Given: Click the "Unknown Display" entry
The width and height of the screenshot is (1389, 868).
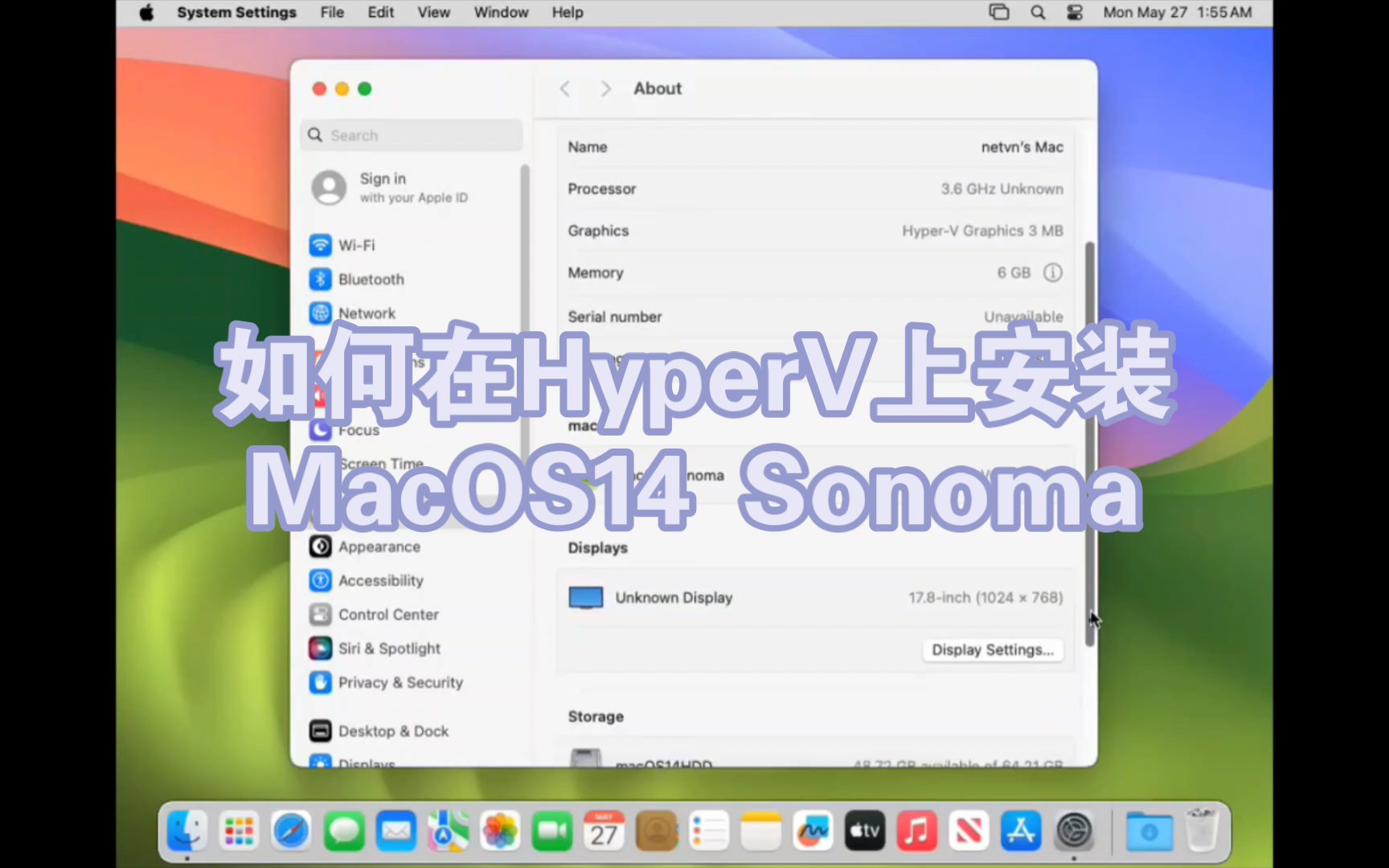Looking at the screenshot, I should [x=674, y=598].
